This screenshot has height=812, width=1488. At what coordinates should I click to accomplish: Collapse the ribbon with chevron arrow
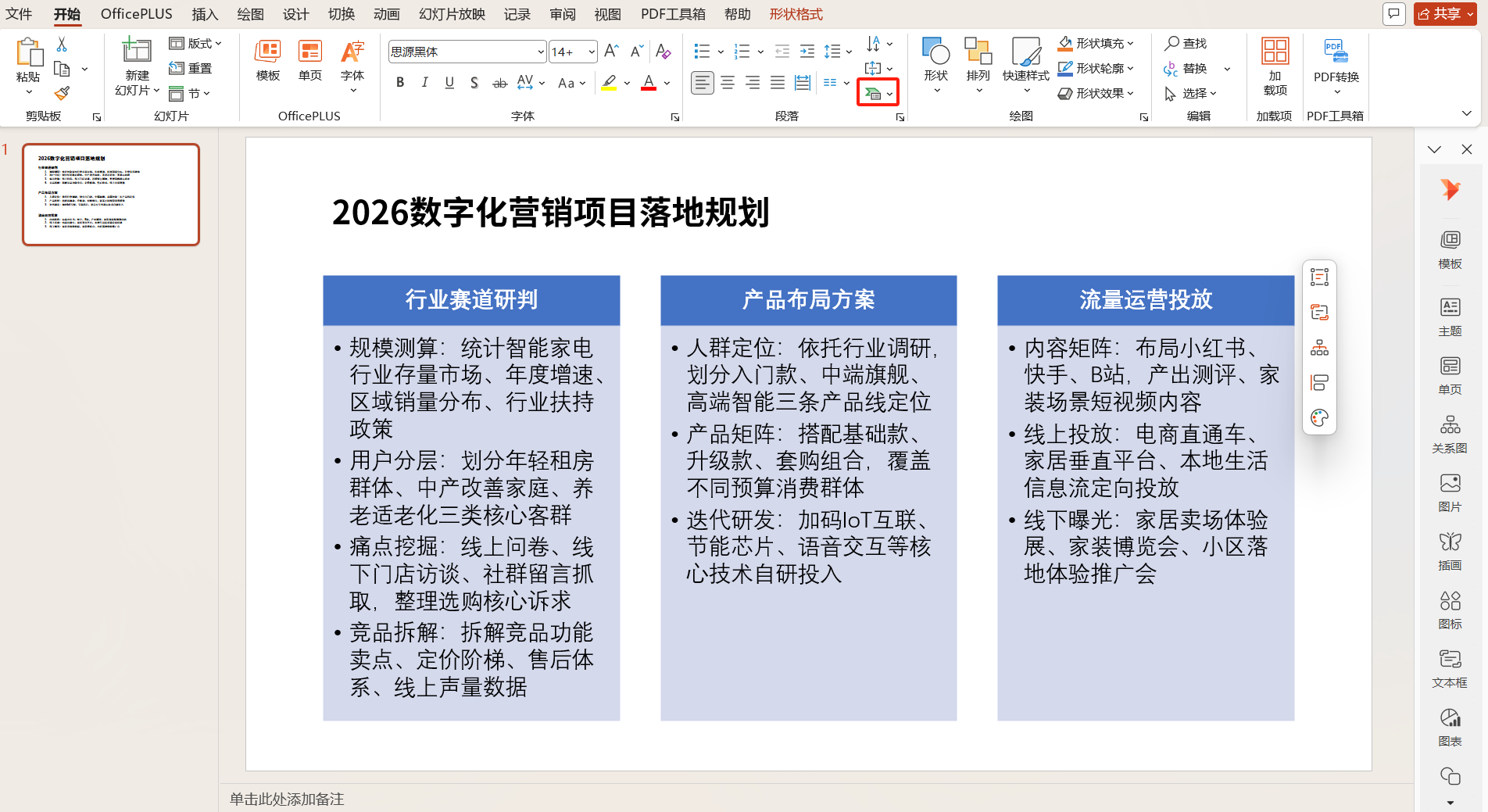1467,114
